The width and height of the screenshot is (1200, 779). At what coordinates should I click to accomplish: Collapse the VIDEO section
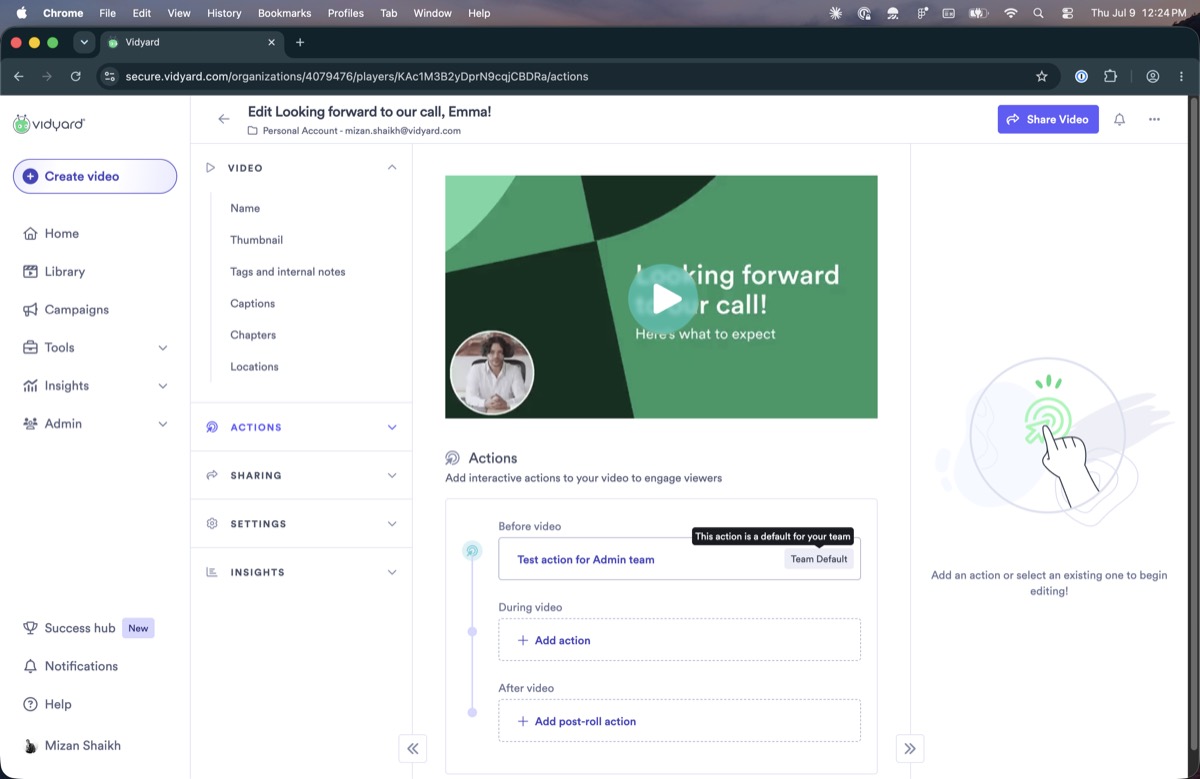(x=392, y=168)
